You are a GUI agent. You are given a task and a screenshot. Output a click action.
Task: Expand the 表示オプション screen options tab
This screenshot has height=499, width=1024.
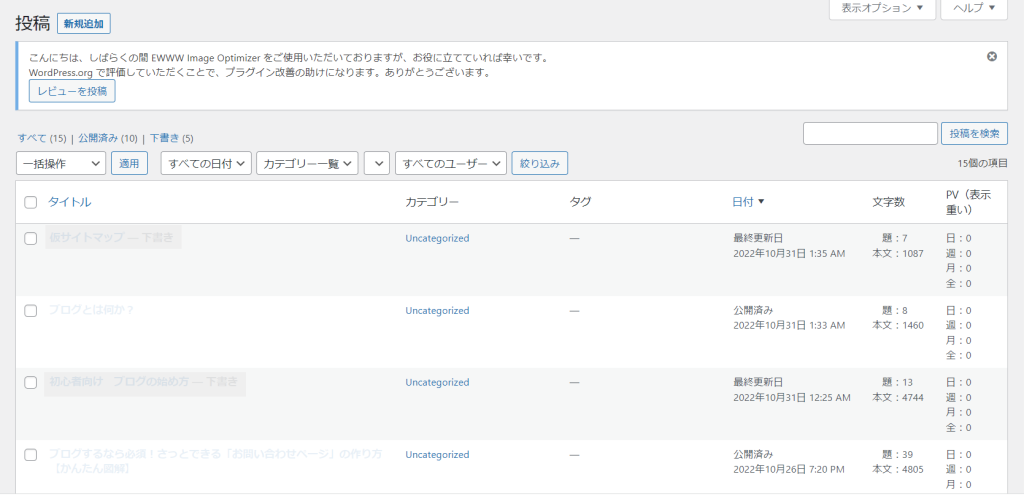(882, 8)
